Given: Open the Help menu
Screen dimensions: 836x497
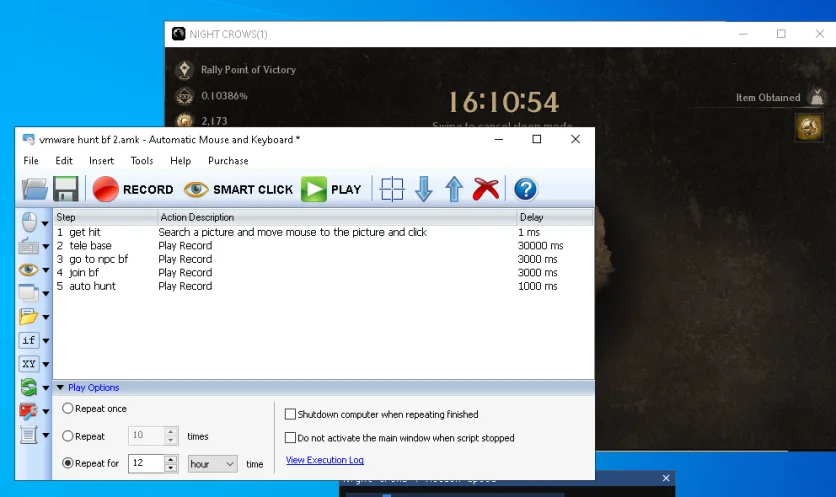Looking at the screenshot, I should coord(180,161).
